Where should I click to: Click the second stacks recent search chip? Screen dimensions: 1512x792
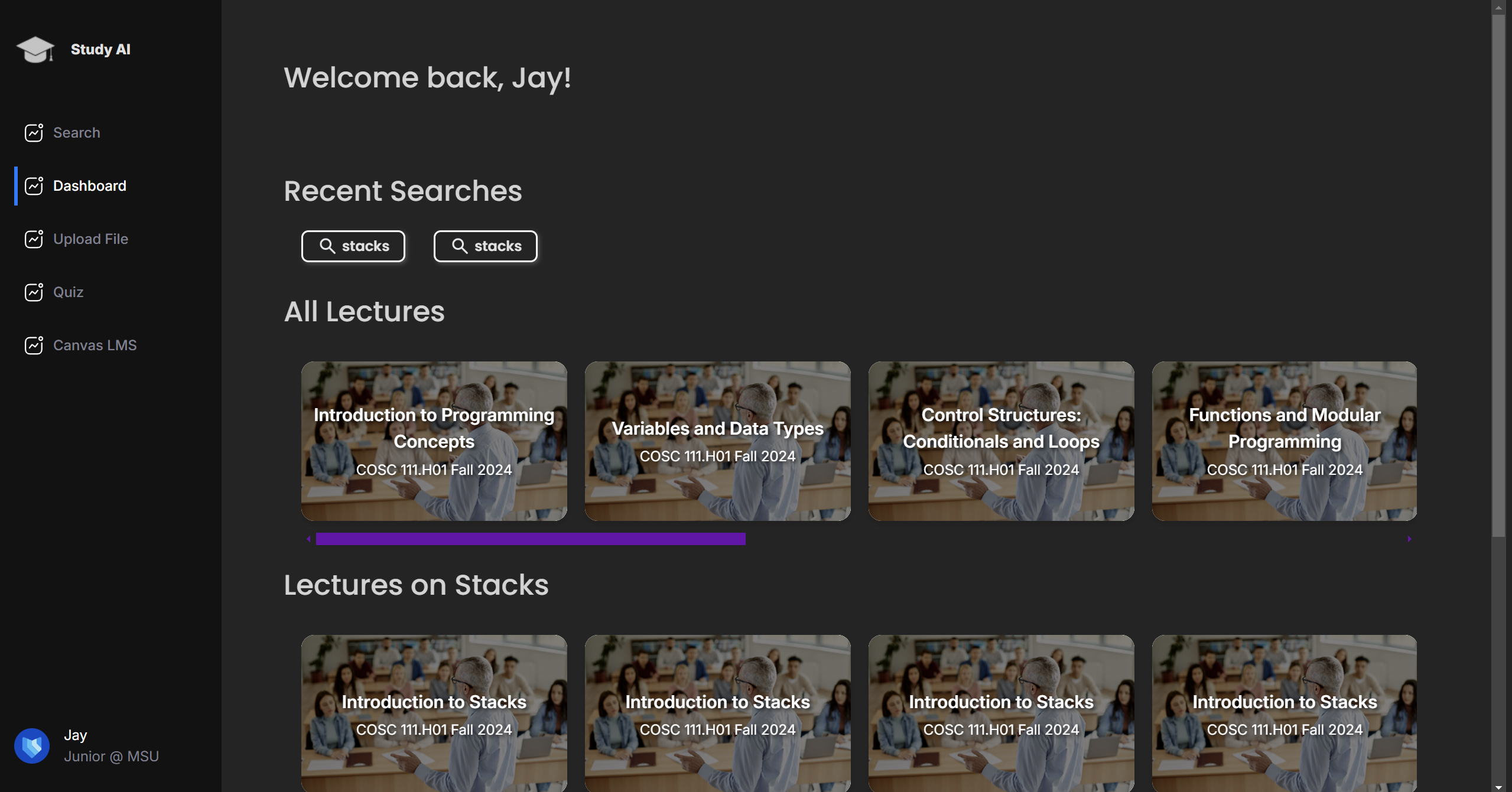[x=485, y=246]
